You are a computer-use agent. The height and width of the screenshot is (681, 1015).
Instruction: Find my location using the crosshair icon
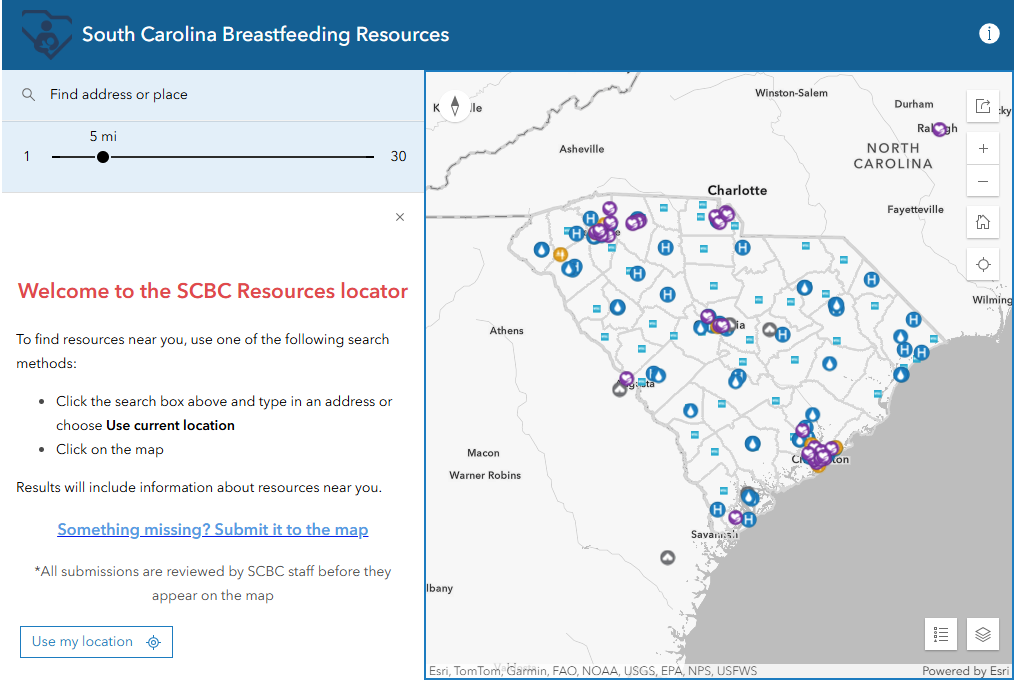click(x=983, y=264)
